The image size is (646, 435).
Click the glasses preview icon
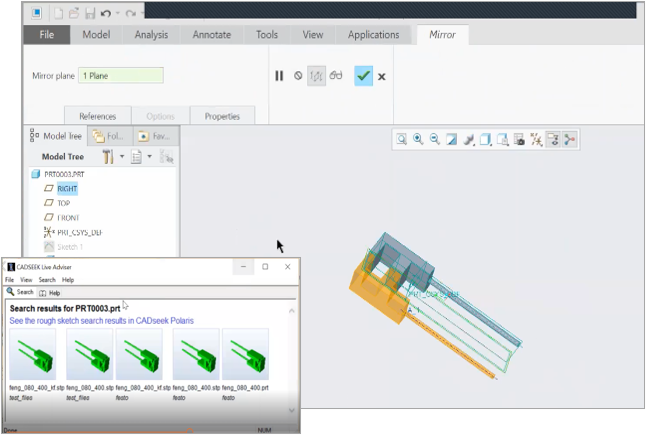tap(336, 76)
